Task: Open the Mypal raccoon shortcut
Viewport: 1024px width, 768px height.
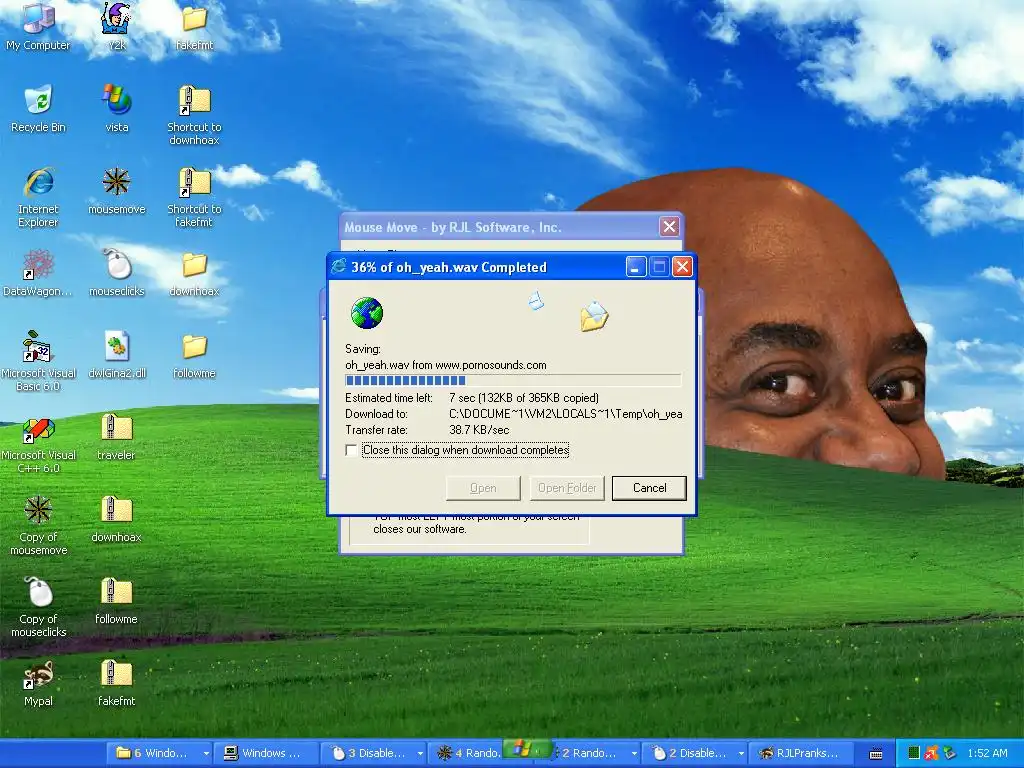Action: (x=38, y=683)
